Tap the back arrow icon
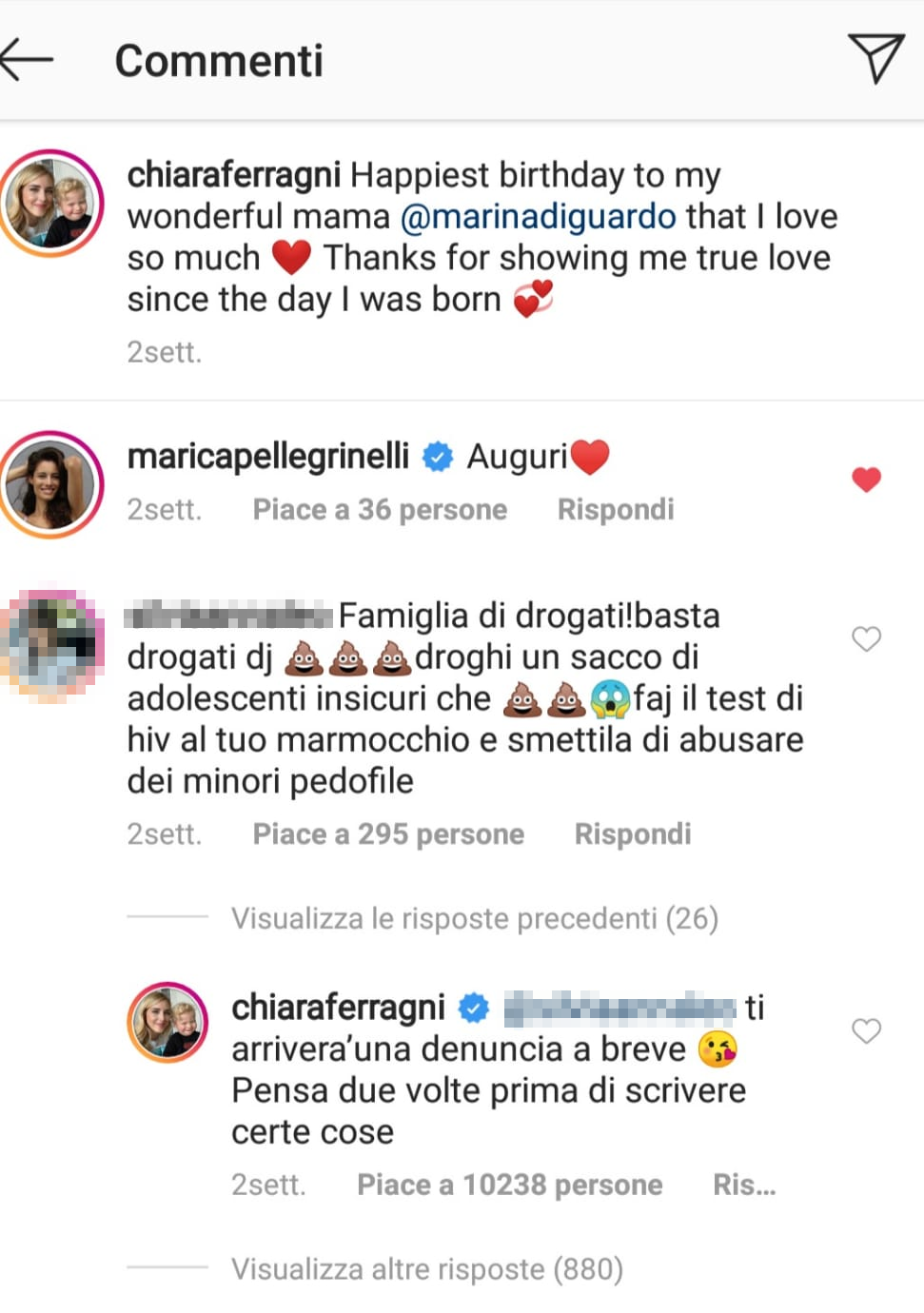 [x=27, y=59]
